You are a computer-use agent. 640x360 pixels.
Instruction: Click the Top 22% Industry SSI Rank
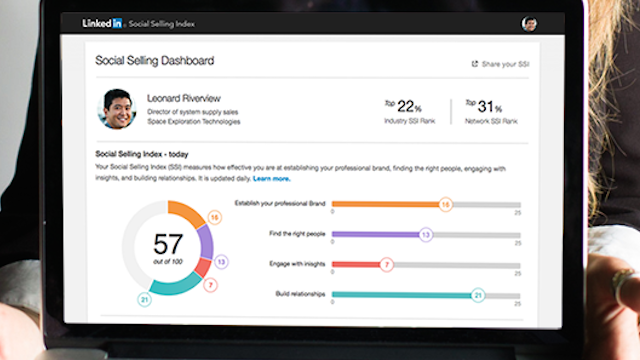409,111
